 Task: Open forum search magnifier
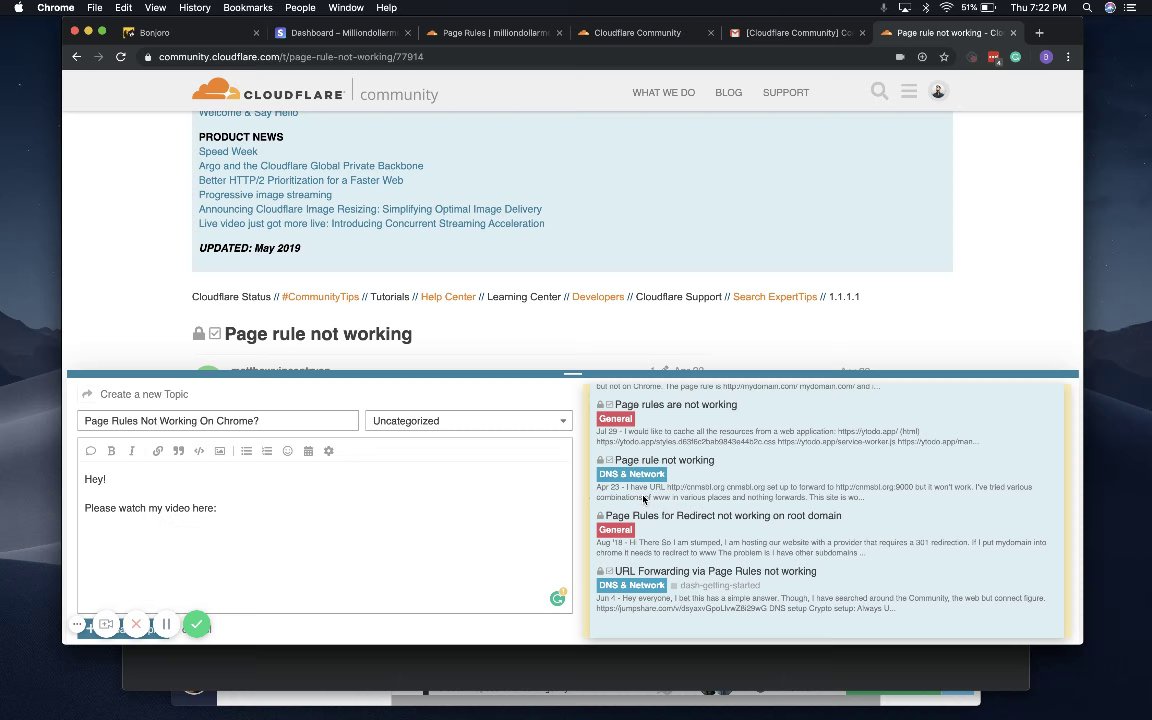pos(879,91)
